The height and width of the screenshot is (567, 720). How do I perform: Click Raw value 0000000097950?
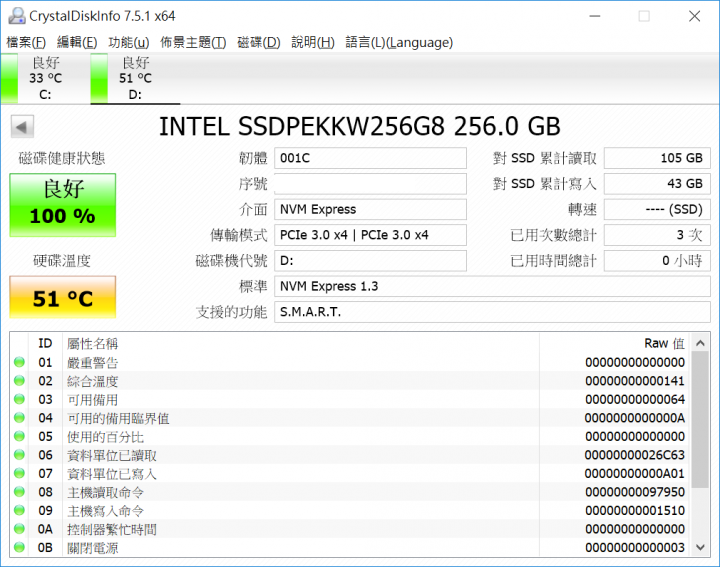point(635,492)
